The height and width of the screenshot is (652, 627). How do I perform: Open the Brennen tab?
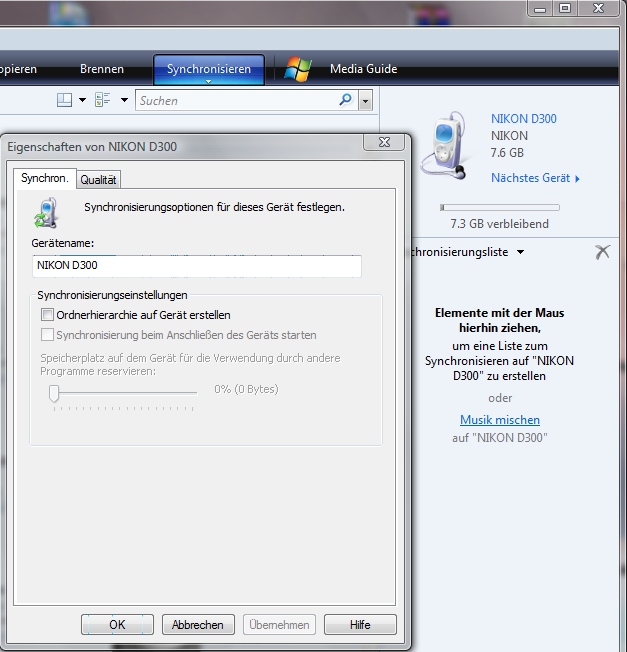coord(102,69)
